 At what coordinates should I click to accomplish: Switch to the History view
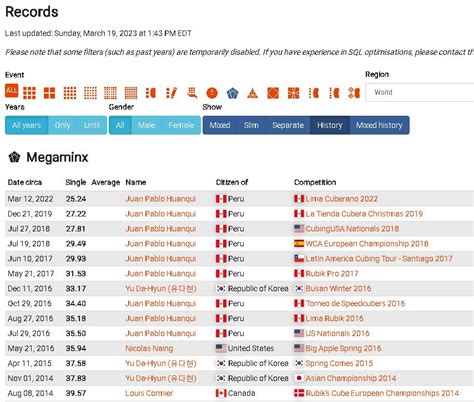point(330,125)
